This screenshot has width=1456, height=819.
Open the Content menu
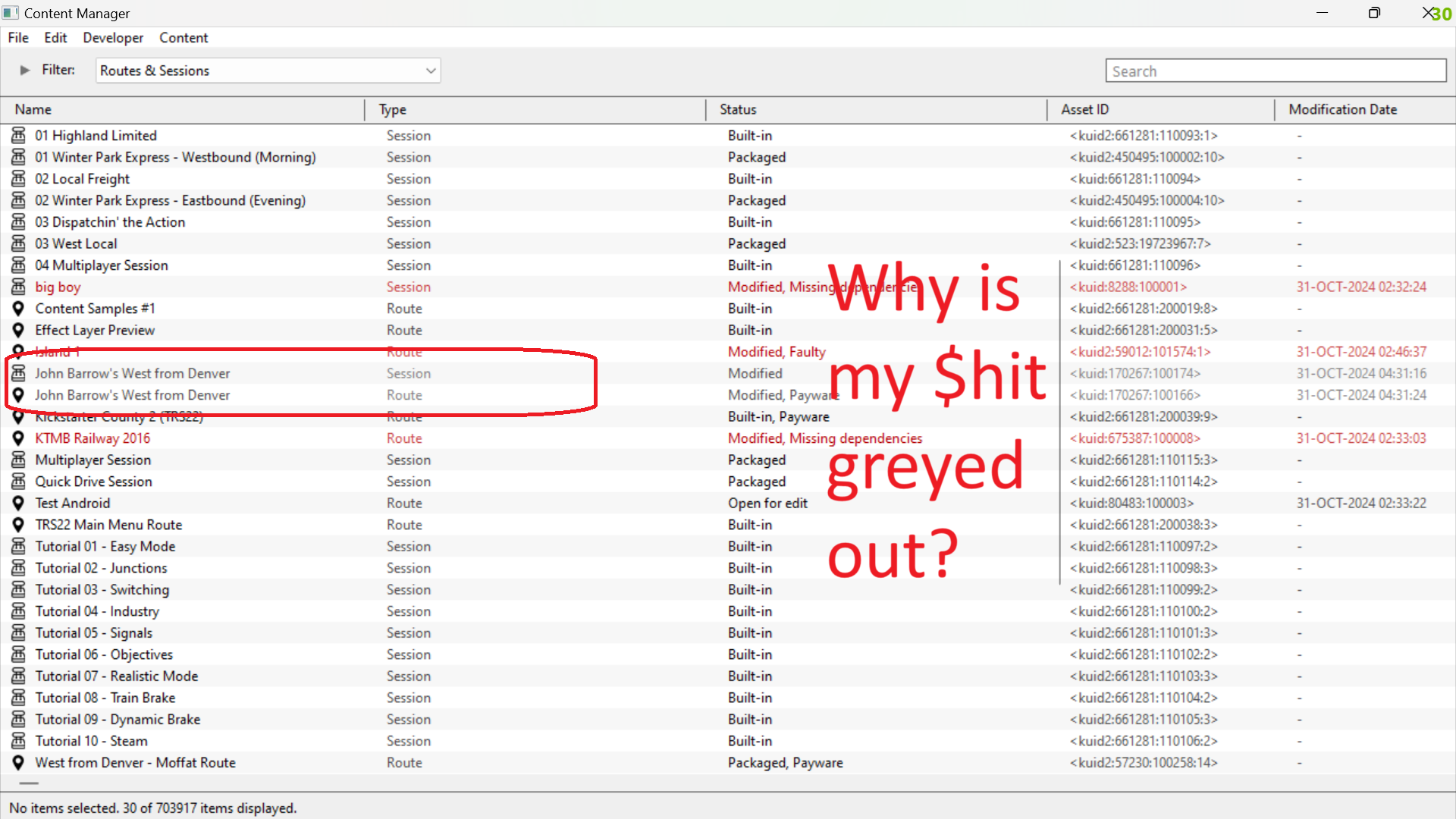(x=184, y=38)
